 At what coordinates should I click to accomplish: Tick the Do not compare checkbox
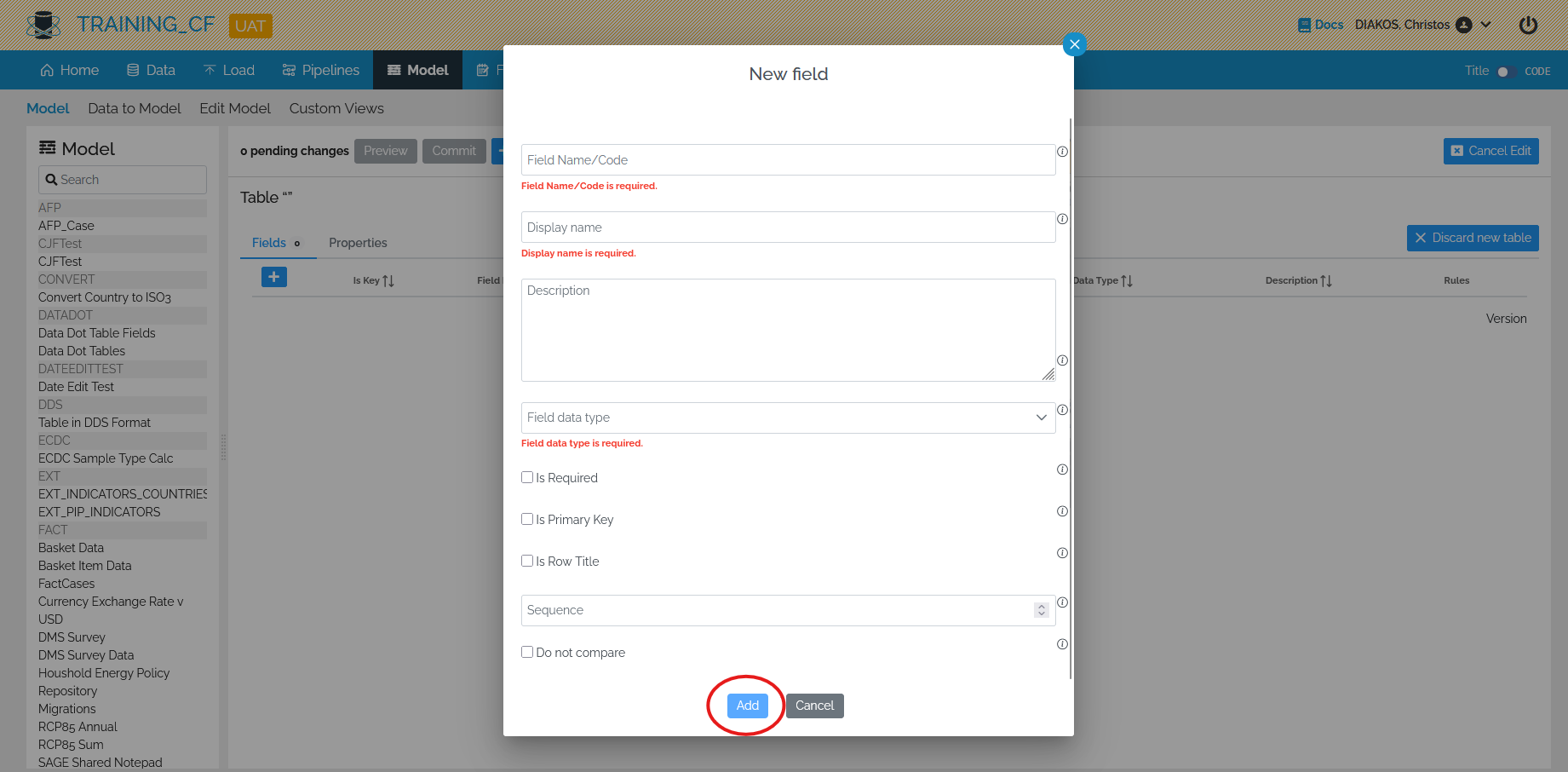[527, 652]
